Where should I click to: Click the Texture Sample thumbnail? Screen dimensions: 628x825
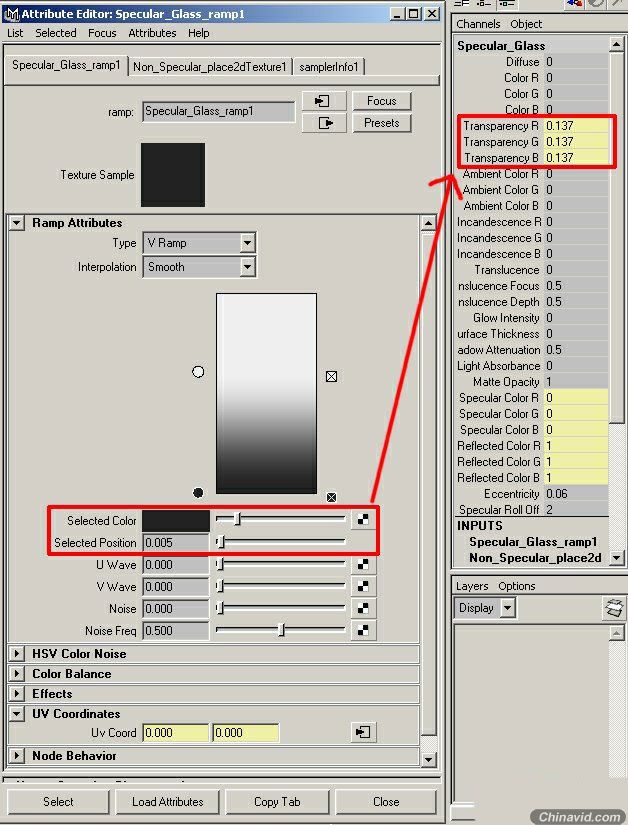click(x=173, y=175)
